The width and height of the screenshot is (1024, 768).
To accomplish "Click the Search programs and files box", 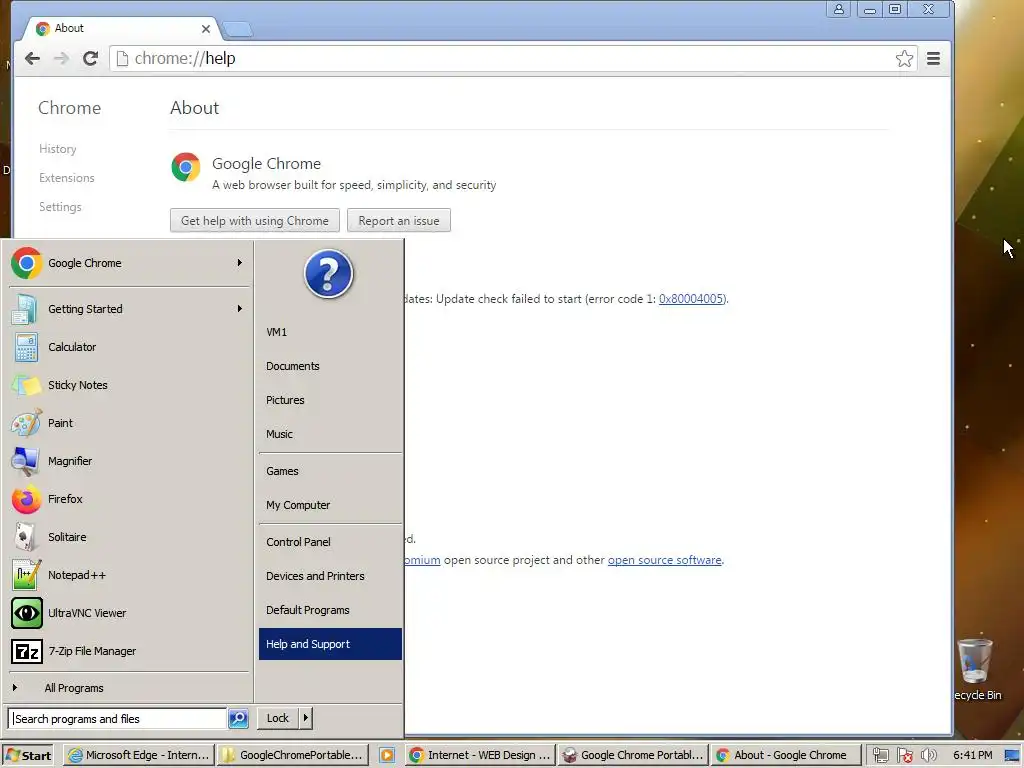I will click(118, 718).
